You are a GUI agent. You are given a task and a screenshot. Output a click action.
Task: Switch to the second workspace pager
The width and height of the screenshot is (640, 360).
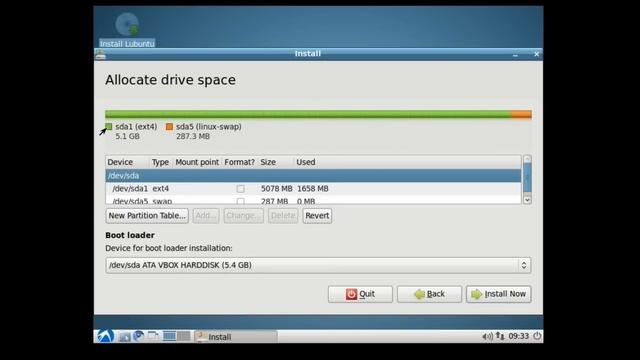click(183, 336)
